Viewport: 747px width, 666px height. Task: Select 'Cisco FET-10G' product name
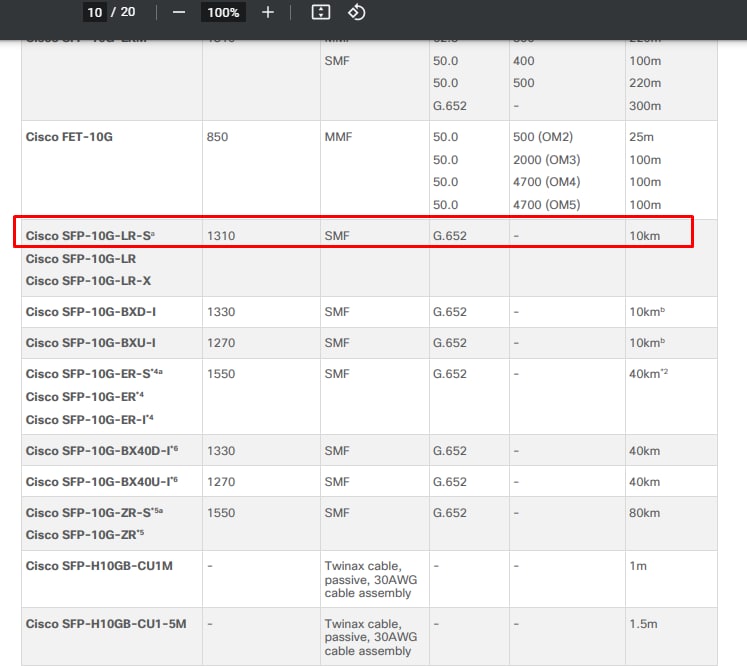[x=69, y=137]
